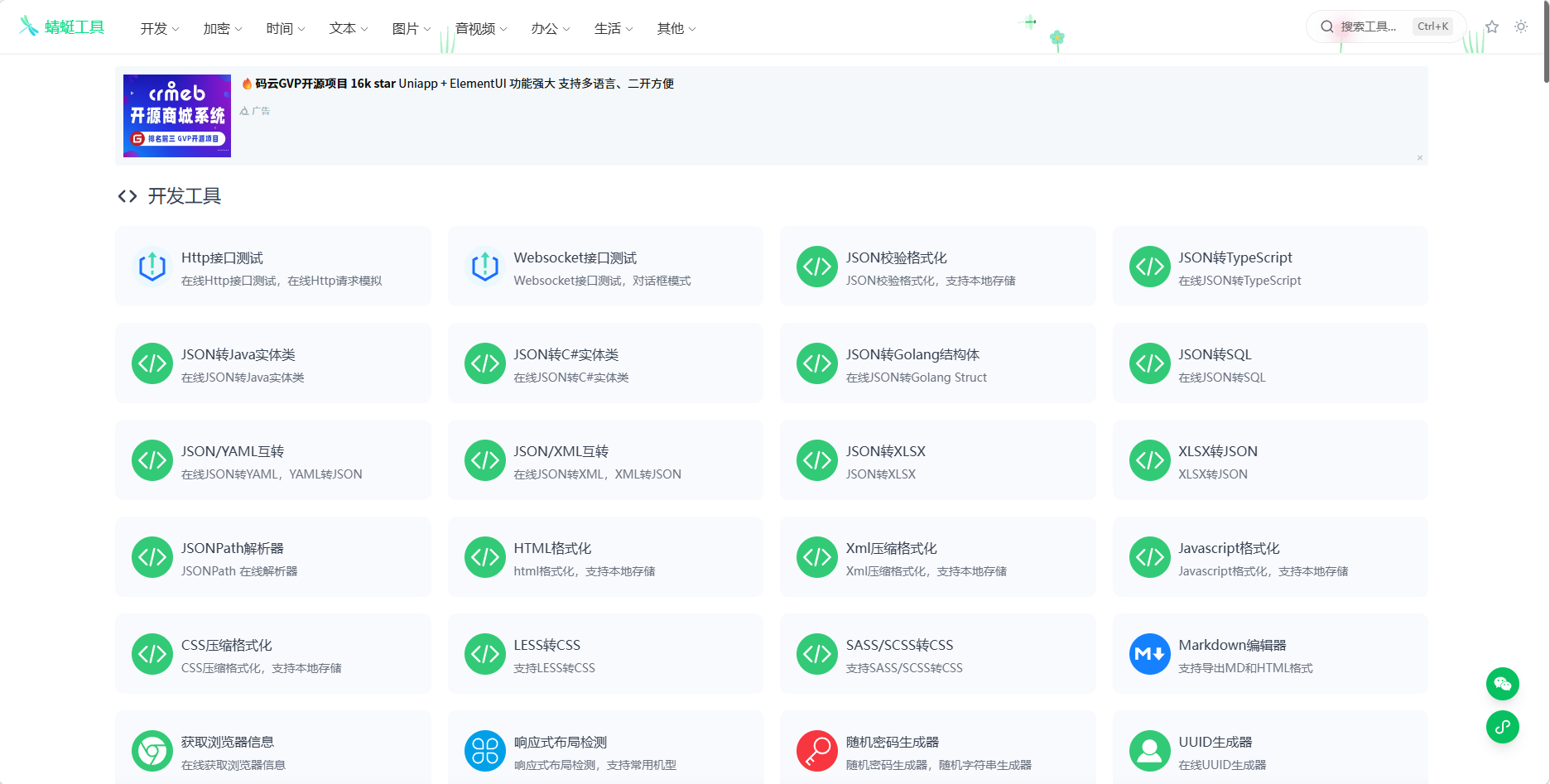Open the 响应式布局检测 grid icon
Viewport: 1550px width, 784px height.
click(x=484, y=751)
